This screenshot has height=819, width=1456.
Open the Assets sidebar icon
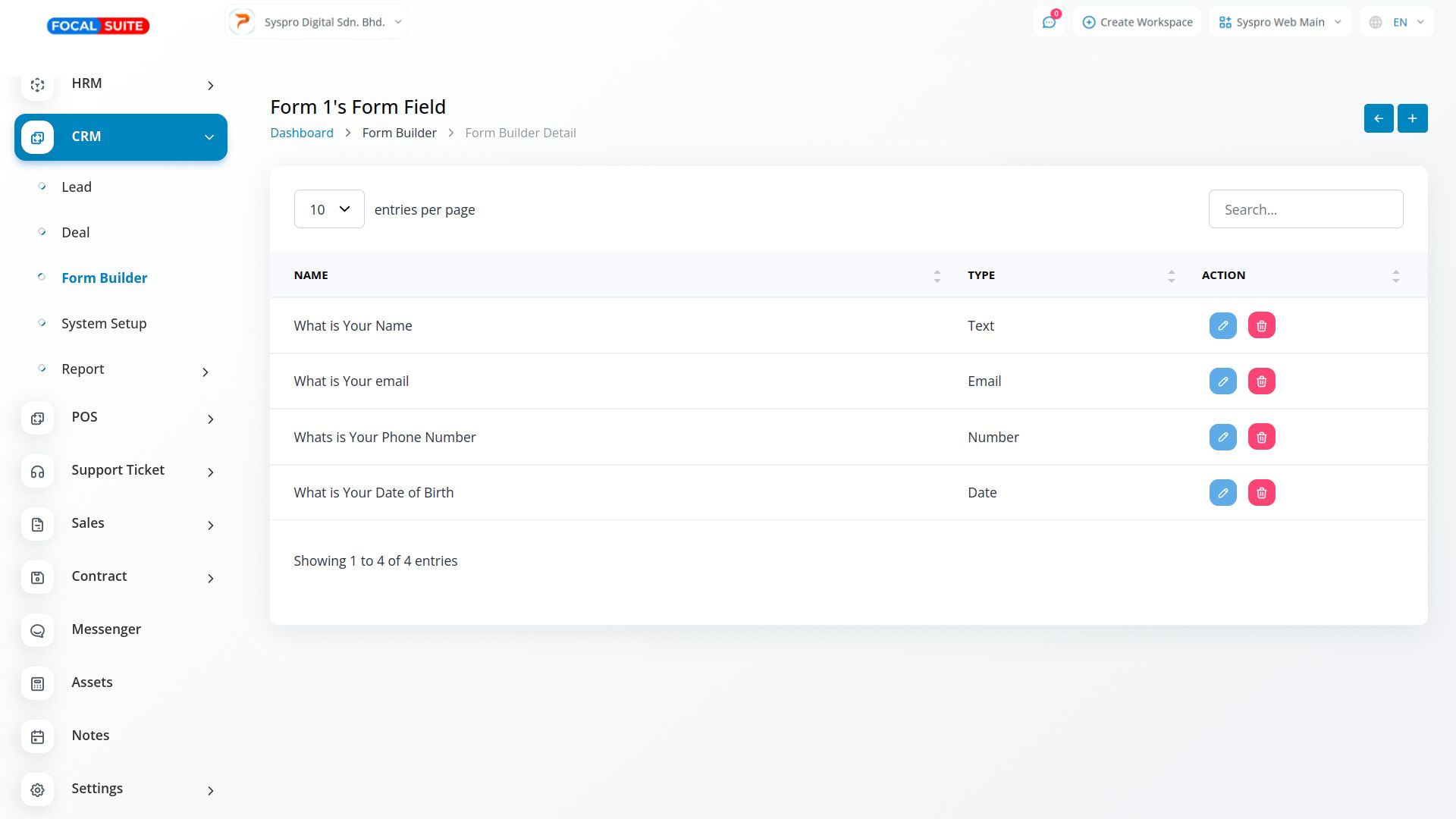[x=37, y=683]
